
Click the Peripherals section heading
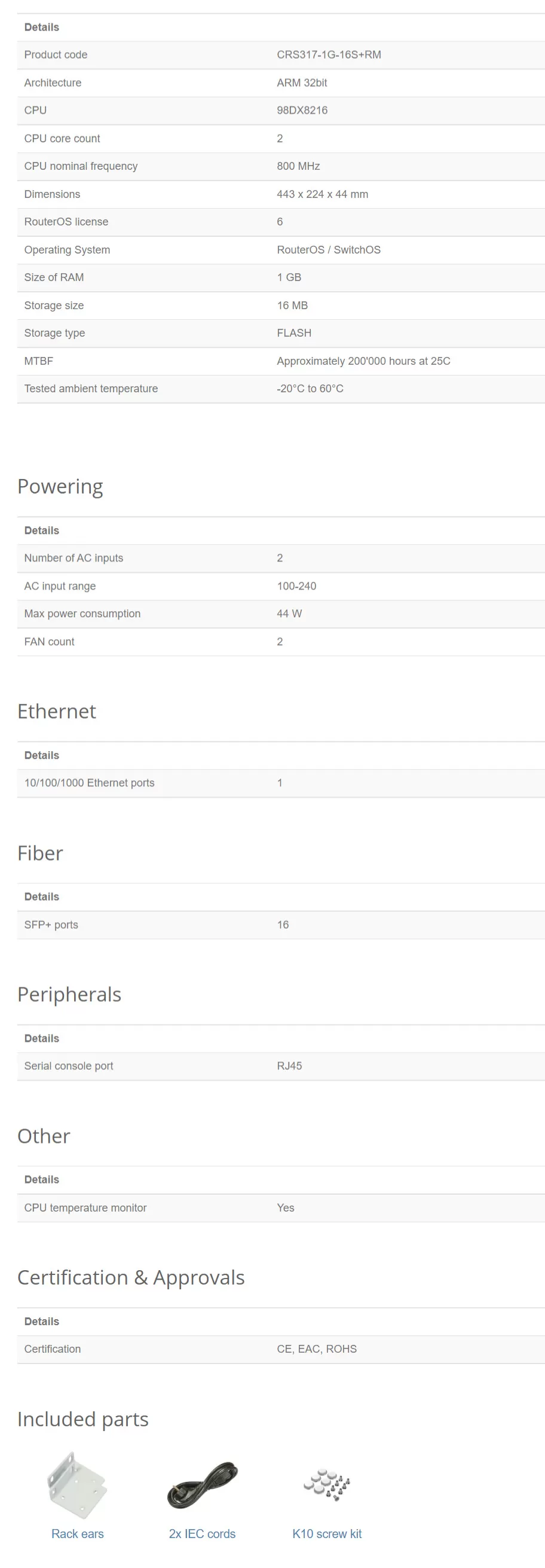69,995
